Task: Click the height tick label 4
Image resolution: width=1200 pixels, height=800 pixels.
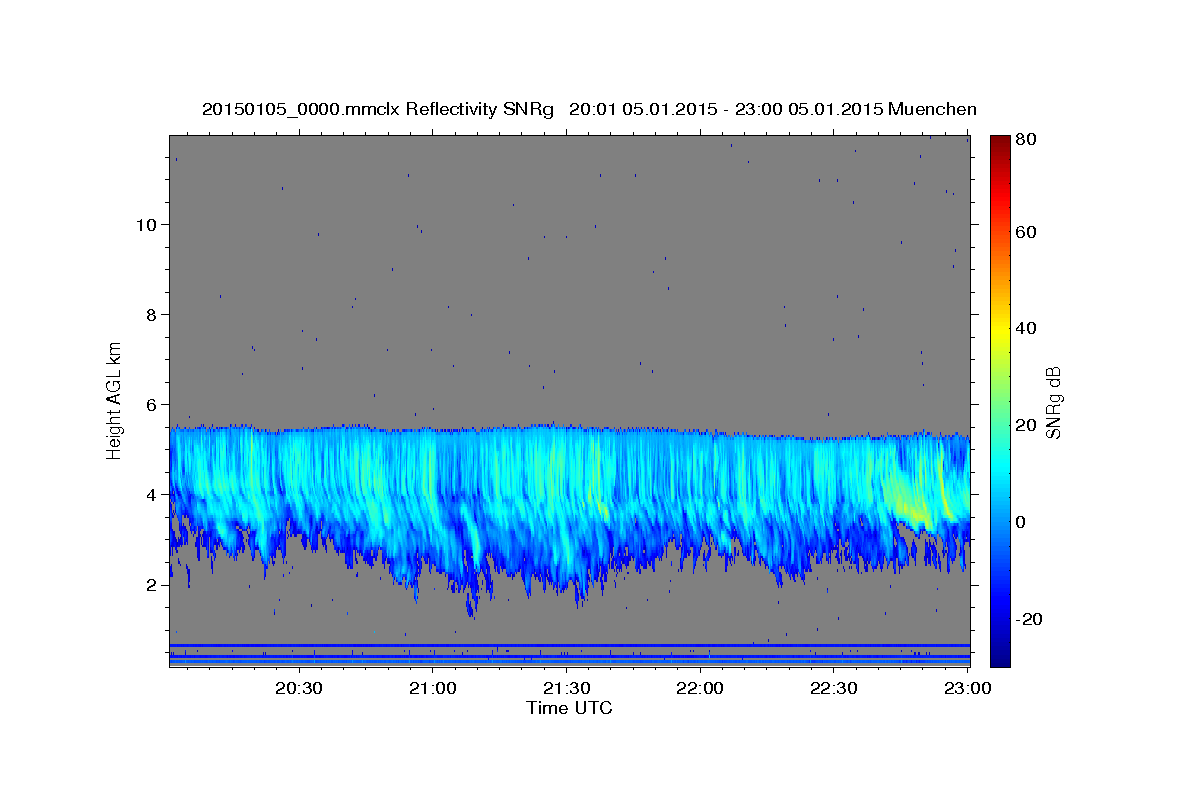Action: 153,495
